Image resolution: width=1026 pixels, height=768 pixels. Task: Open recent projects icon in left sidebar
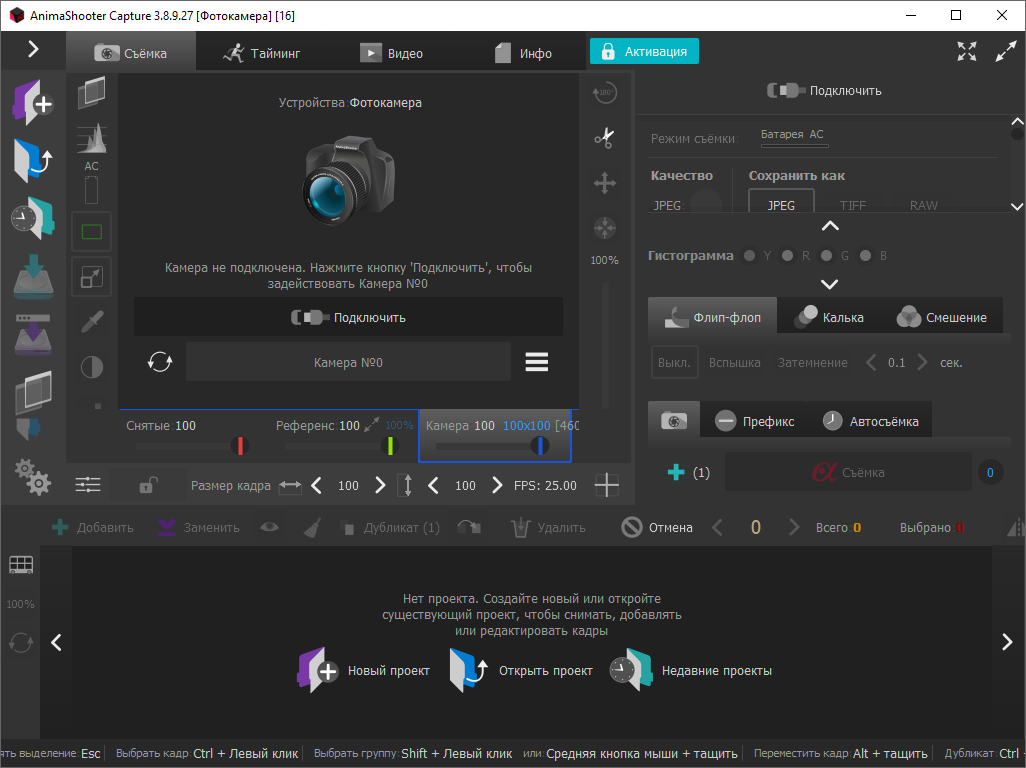(x=33, y=218)
